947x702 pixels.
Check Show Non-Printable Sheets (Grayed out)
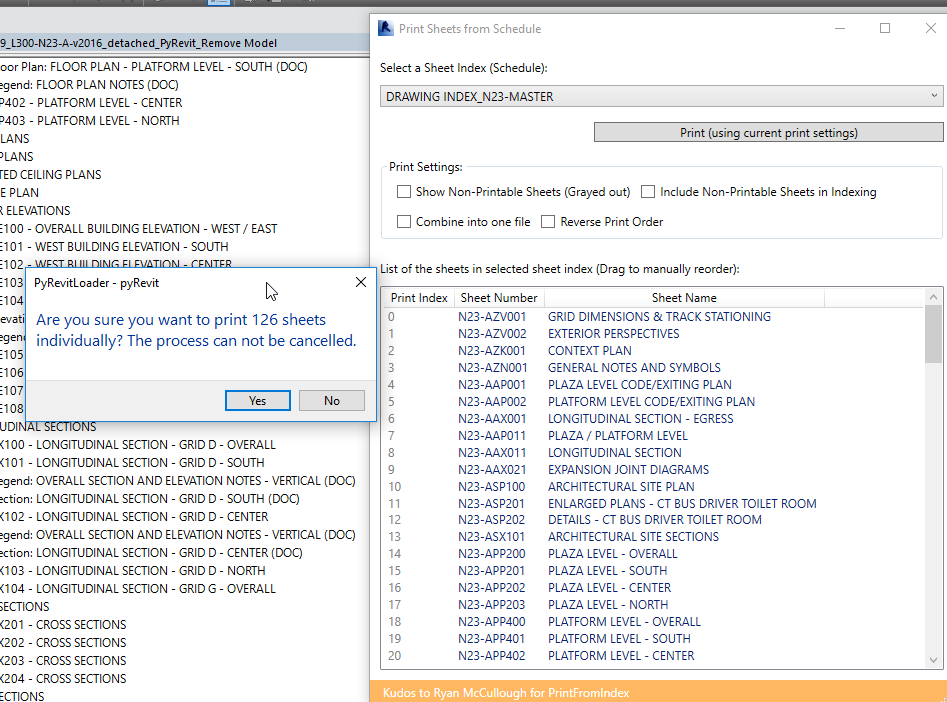(404, 191)
